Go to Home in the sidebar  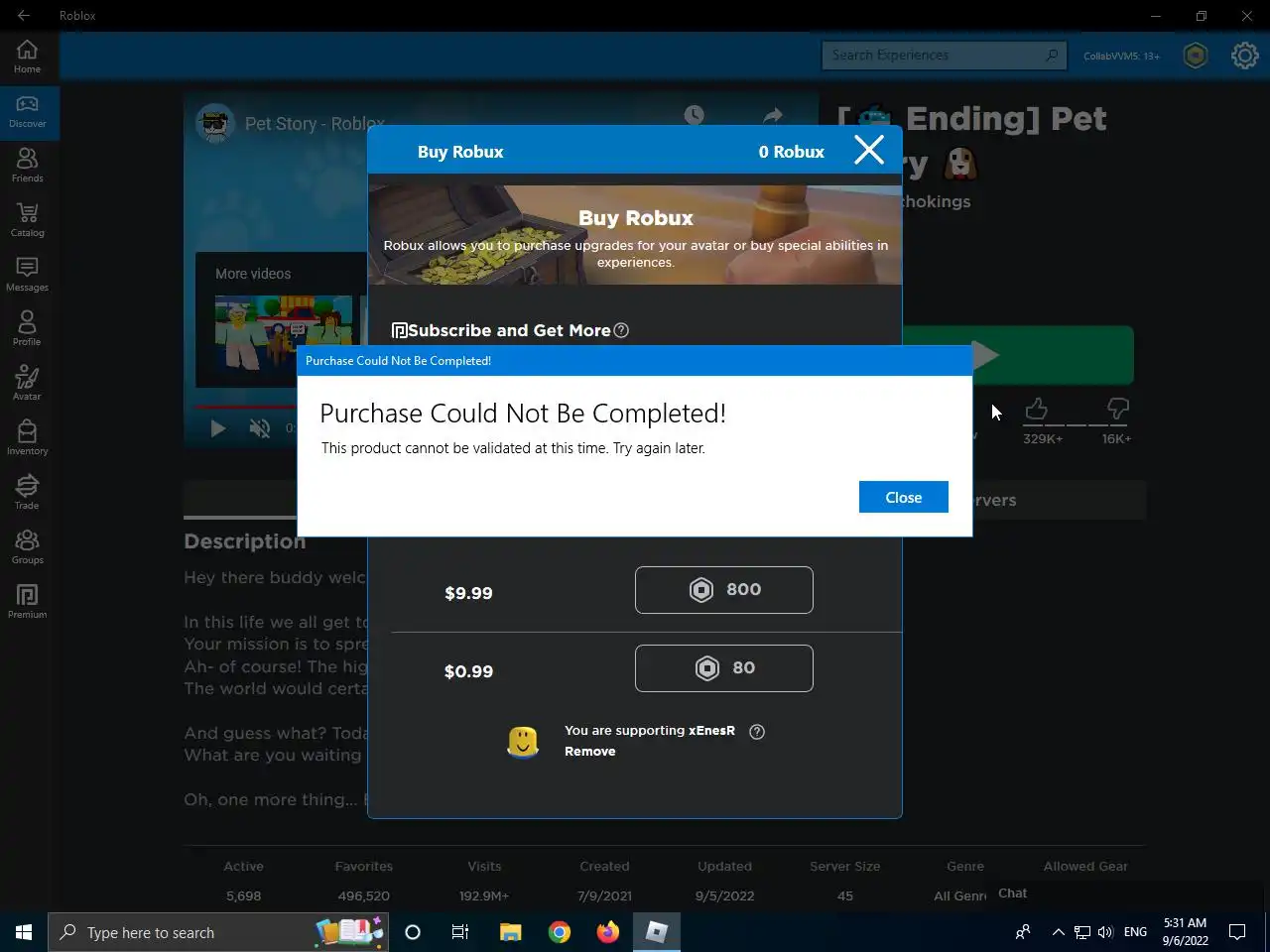[x=27, y=57]
